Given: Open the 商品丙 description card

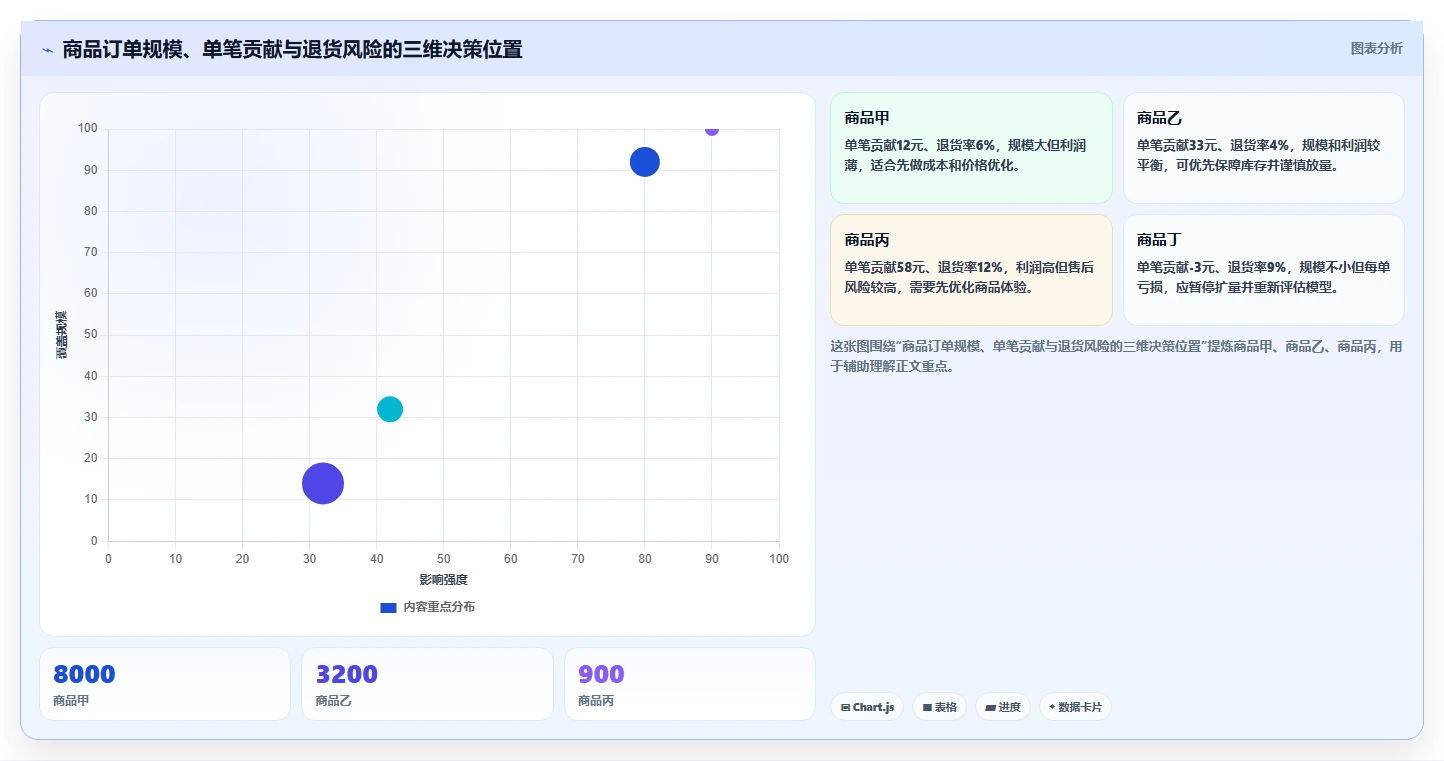Looking at the screenshot, I should (971, 270).
